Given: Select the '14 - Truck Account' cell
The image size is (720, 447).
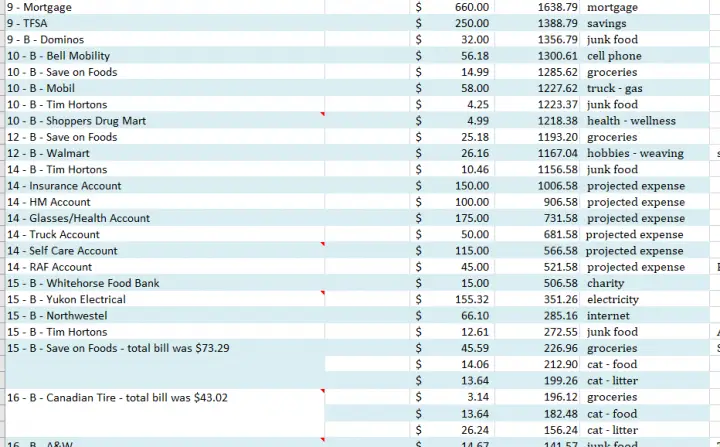Looking at the screenshot, I should point(165,234).
